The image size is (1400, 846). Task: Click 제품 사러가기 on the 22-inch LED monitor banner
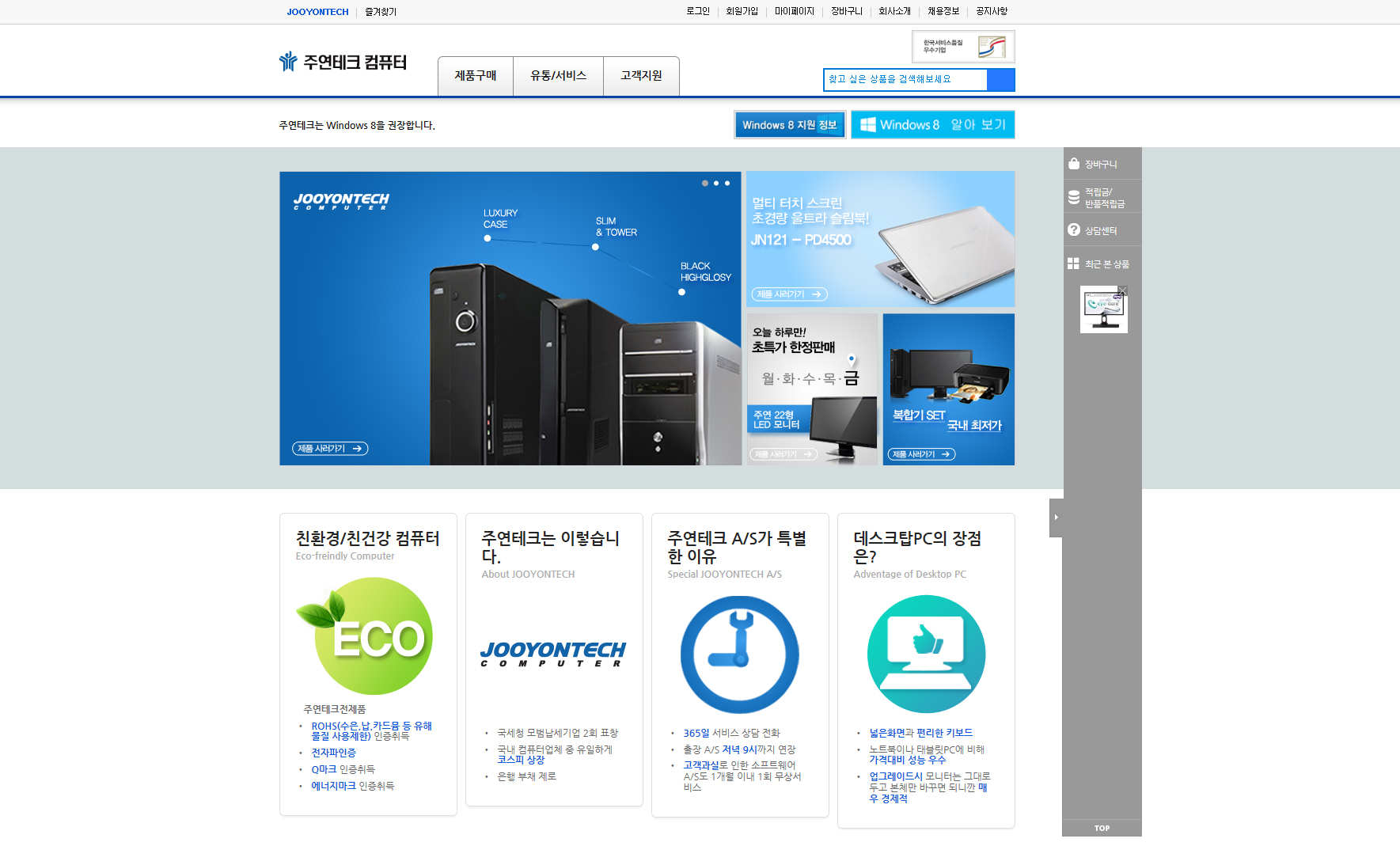click(x=783, y=454)
